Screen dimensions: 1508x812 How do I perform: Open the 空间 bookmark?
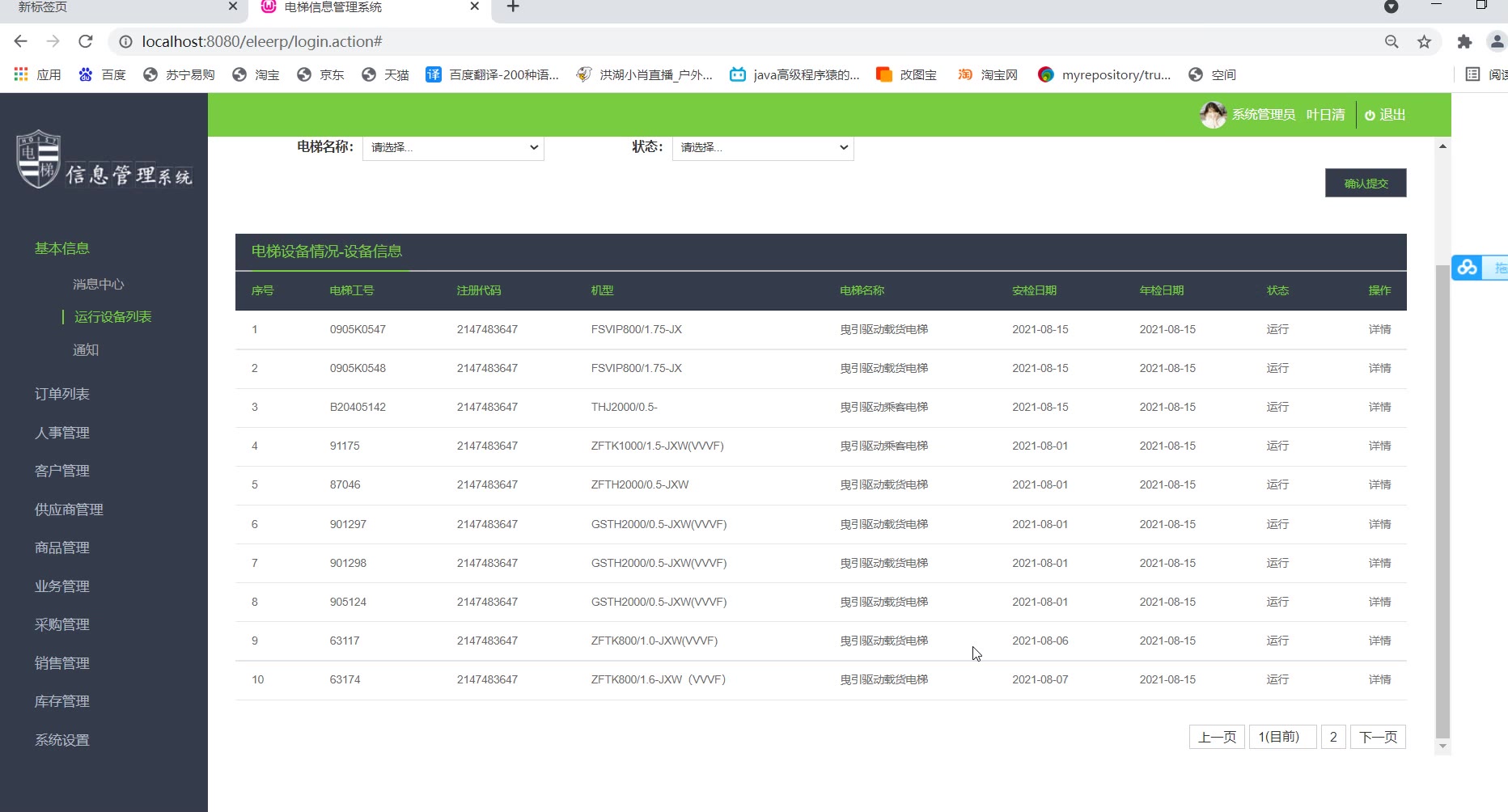tap(1212, 74)
